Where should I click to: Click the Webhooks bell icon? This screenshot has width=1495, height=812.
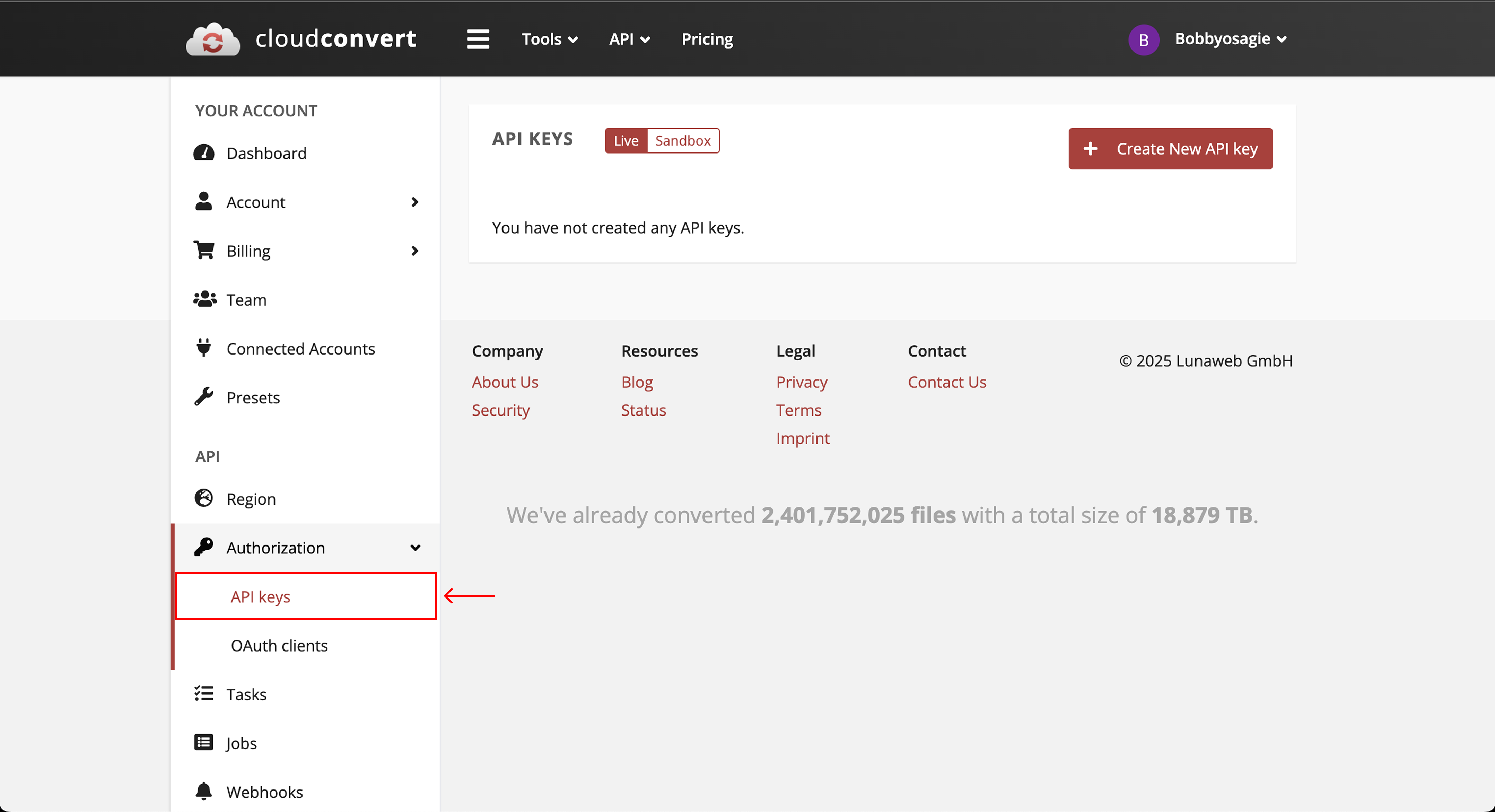pos(204,791)
